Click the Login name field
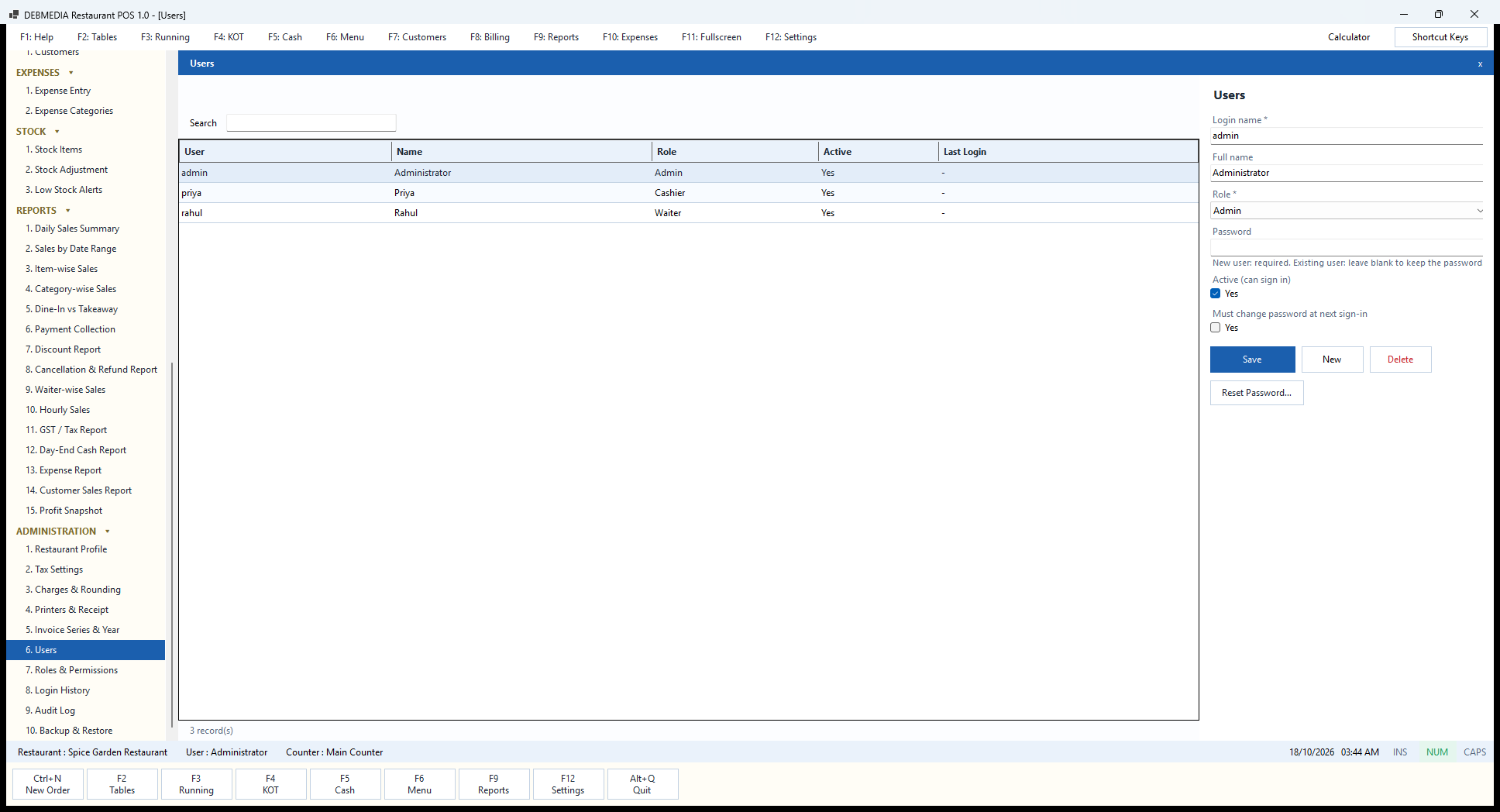This screenshot has height=812, width=1500. pyautogui.click(x=1347, y=136)
